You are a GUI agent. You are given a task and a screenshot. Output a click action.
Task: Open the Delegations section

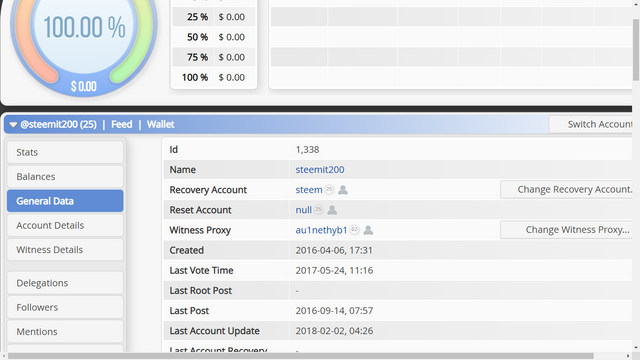tap(65, 283)
